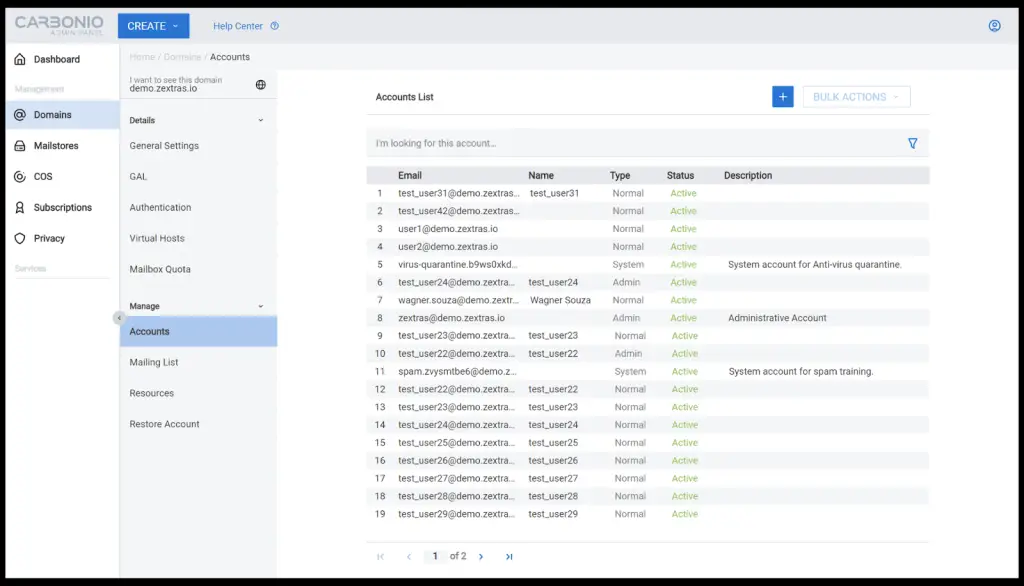This screenshot has width=1024, height=586.
Task: Select test_user42 account in row 2
Action: 648,211
